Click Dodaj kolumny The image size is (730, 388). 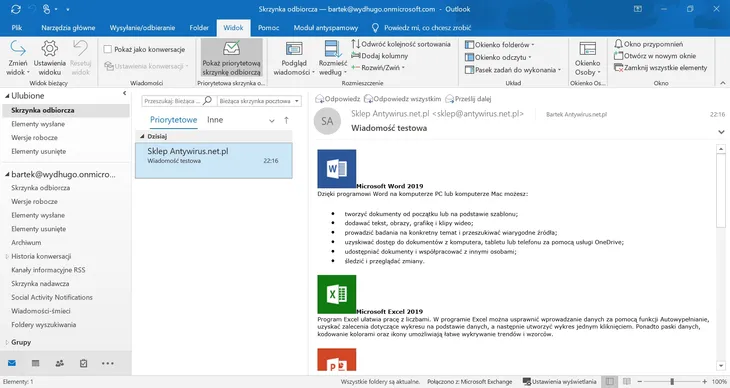[x=379, y=56]
